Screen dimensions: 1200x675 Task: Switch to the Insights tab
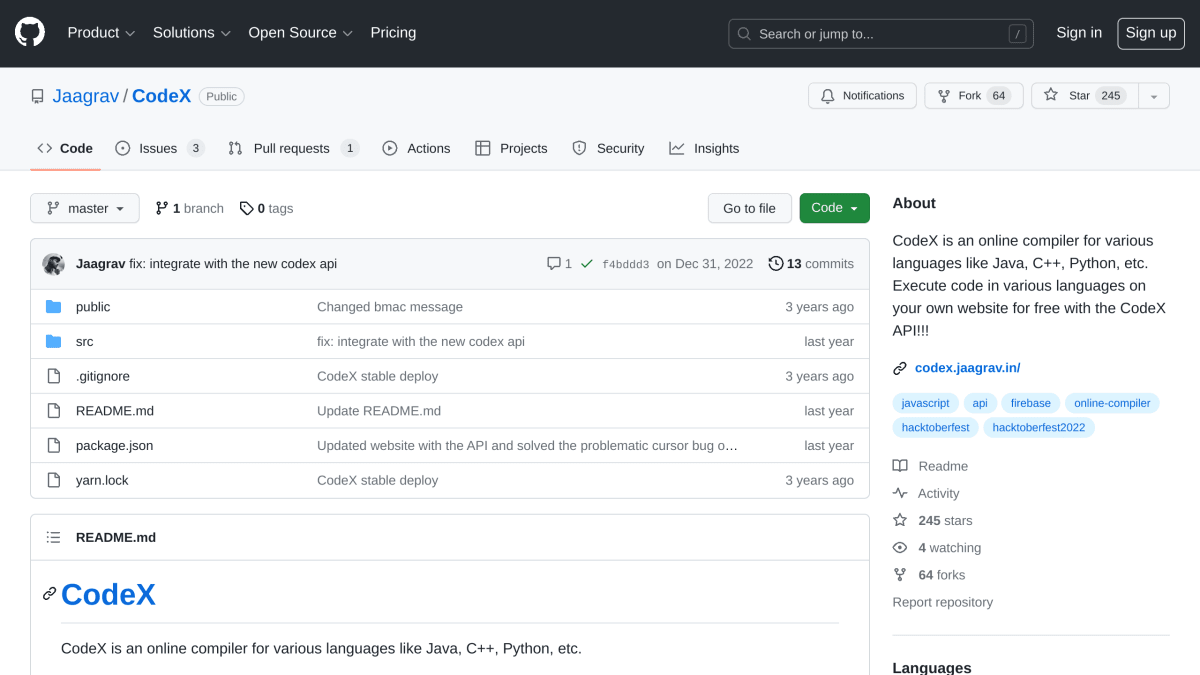(x=704, y=148)
